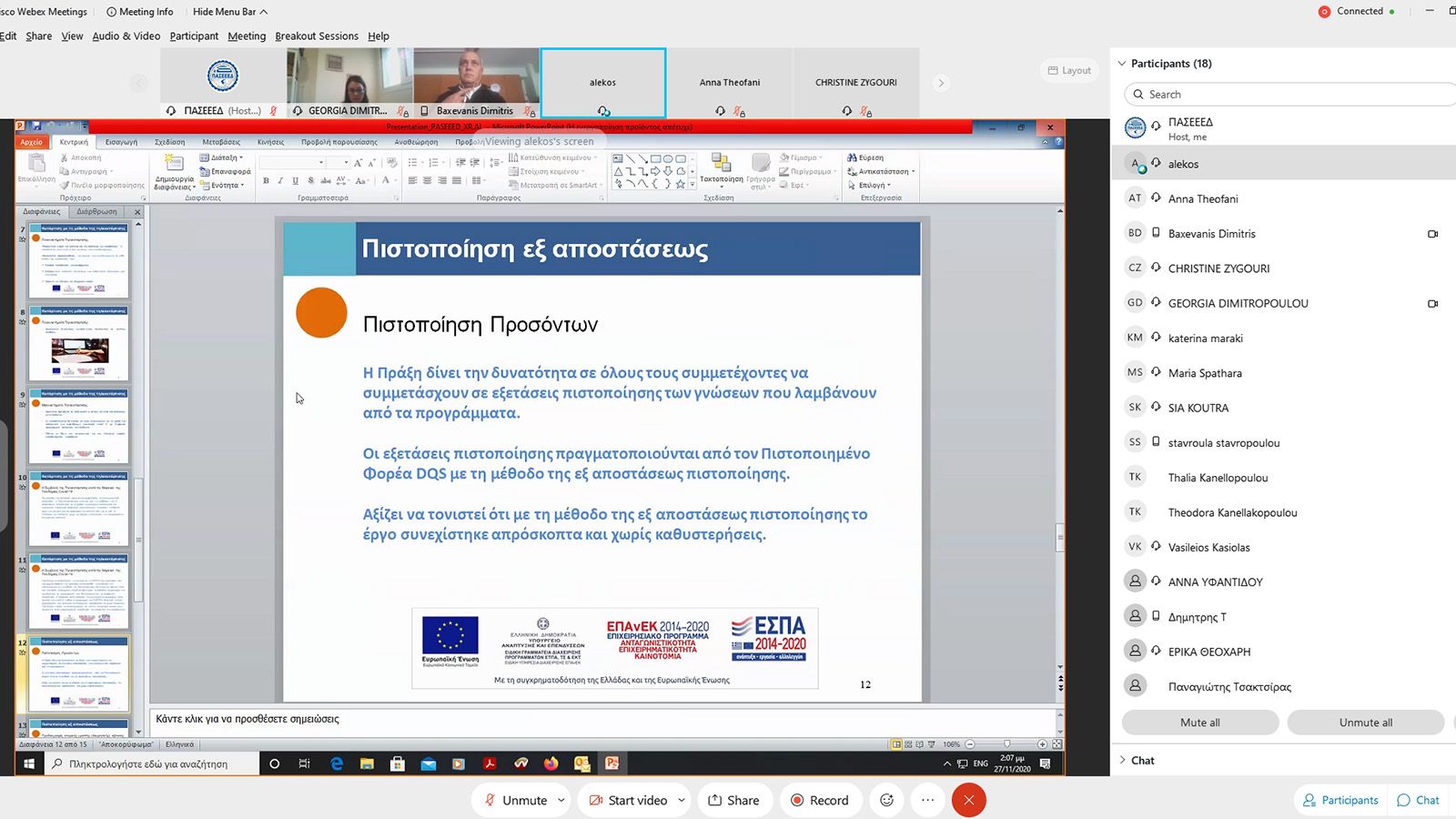Select the alekos video thumbnail

[603, 83]
